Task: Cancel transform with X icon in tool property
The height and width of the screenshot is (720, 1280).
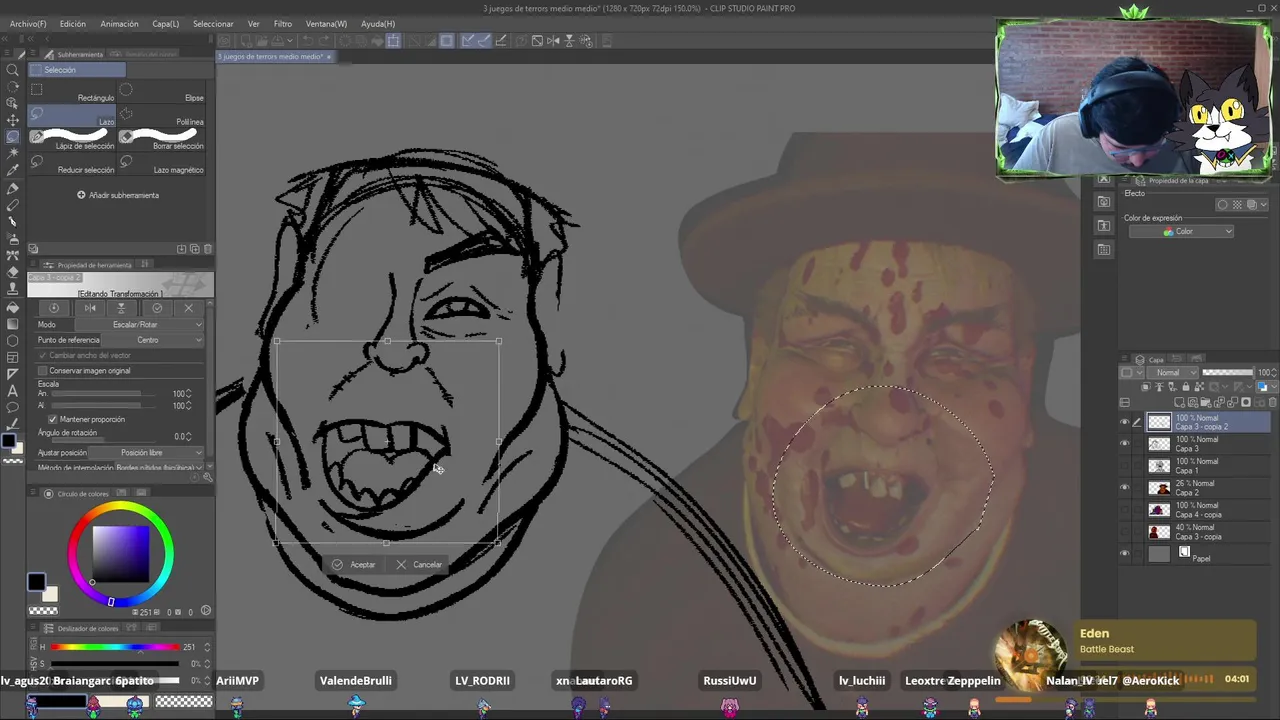Action: (x=189, y=308)
